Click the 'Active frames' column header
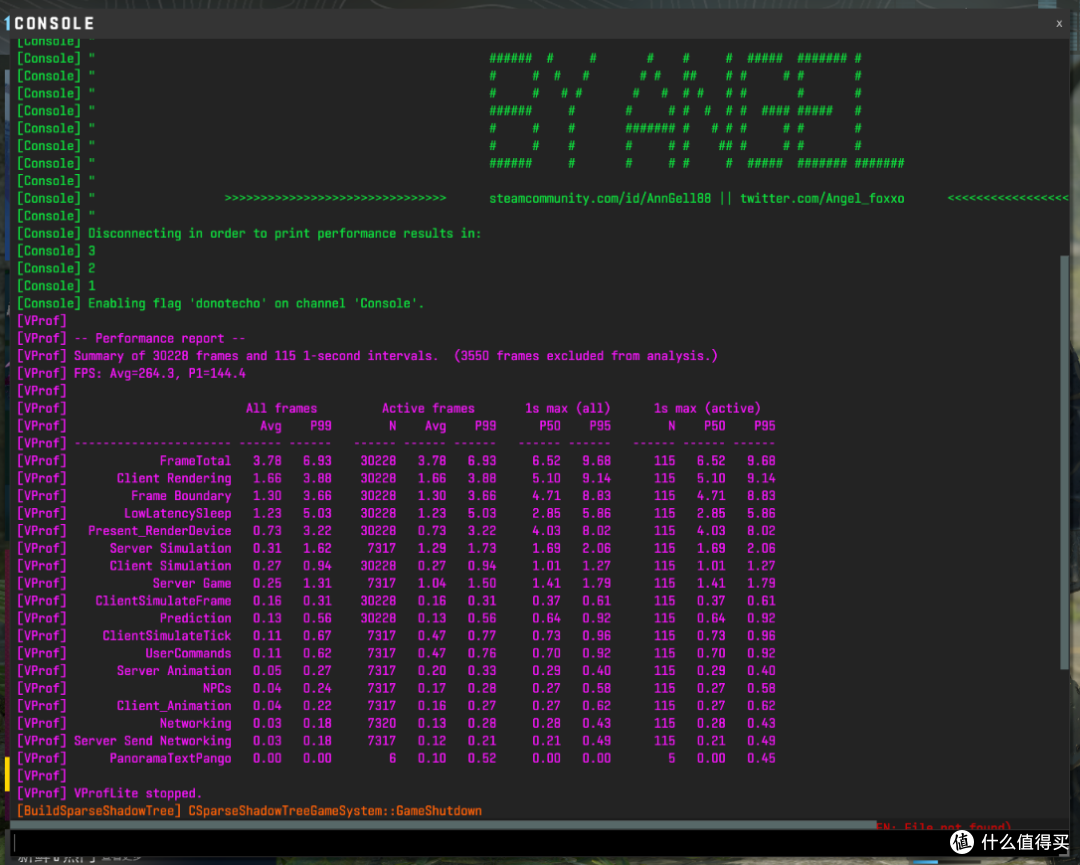 428,408
